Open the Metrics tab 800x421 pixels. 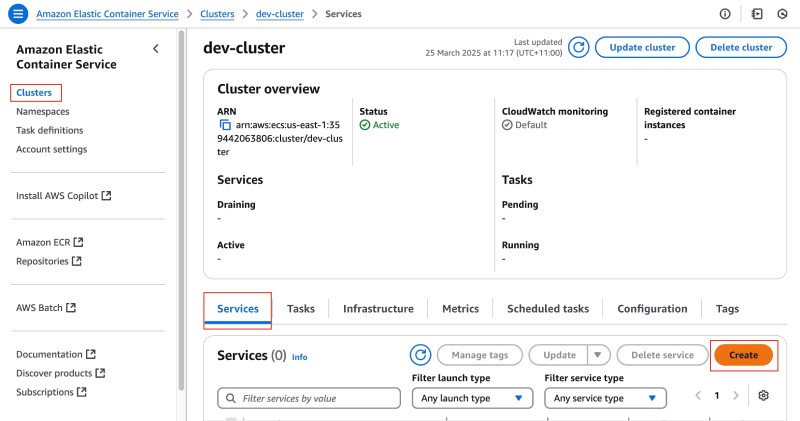460,309
